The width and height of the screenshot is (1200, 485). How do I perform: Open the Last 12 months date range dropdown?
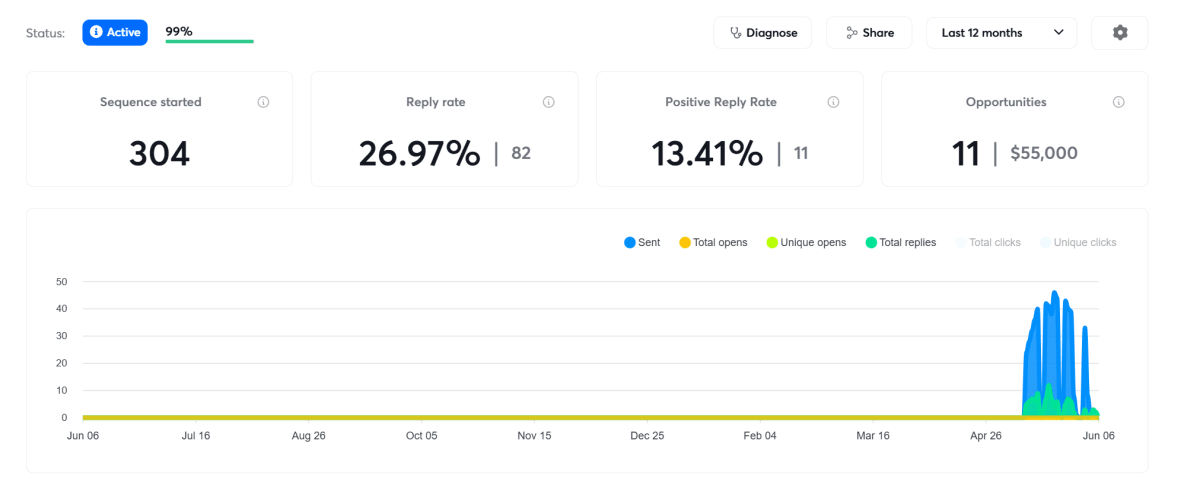1001,33
